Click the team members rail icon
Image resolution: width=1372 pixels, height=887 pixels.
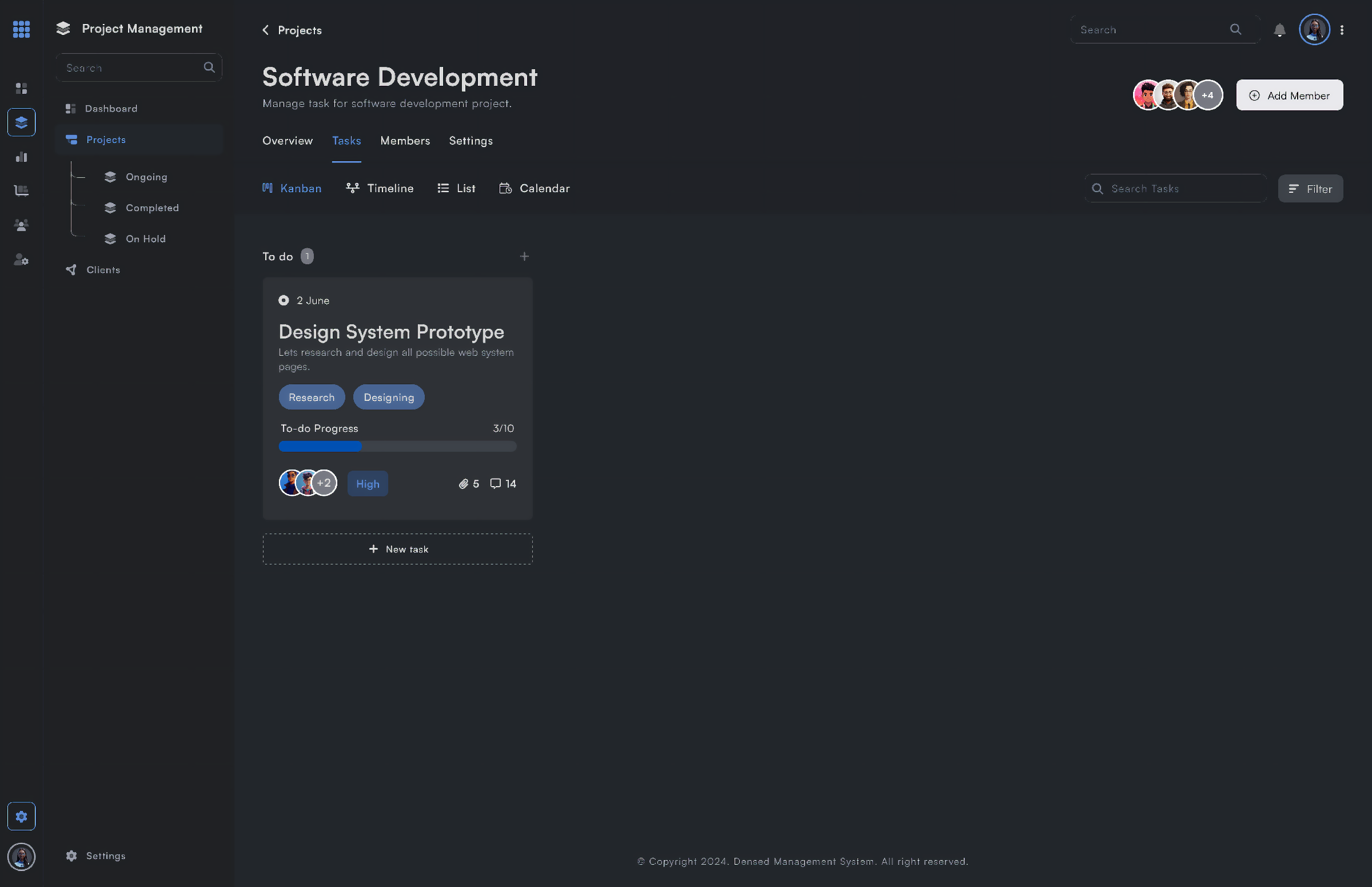(21, 225)
